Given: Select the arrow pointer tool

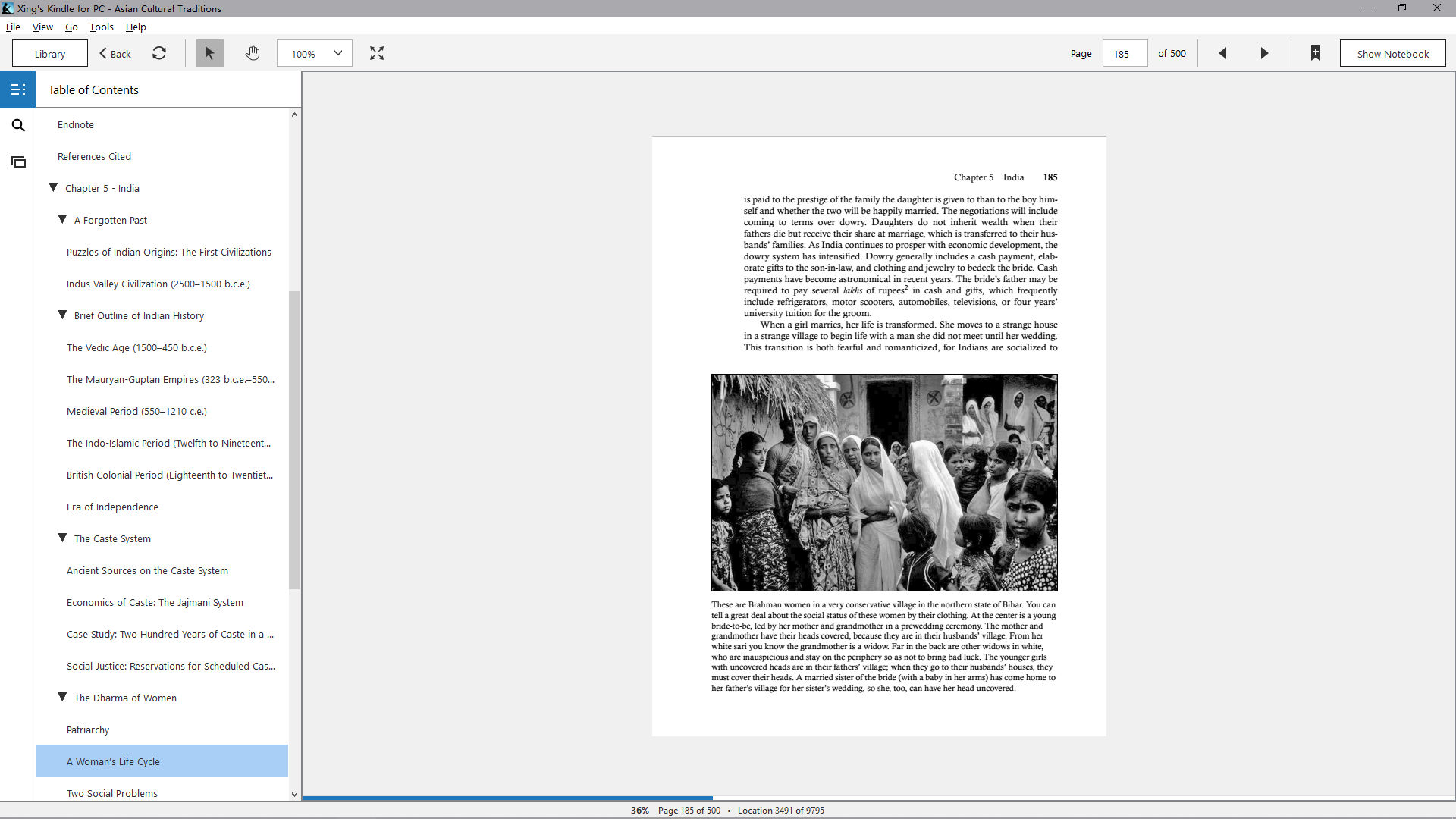Looking at the screenshot, I should [210, 53].
